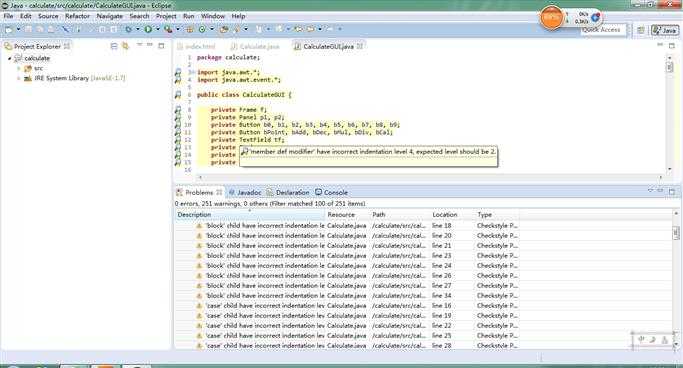This screenshot has height=368, width=683.
Task: Switch to the index.html editor tab
Action: click(196, 46)
